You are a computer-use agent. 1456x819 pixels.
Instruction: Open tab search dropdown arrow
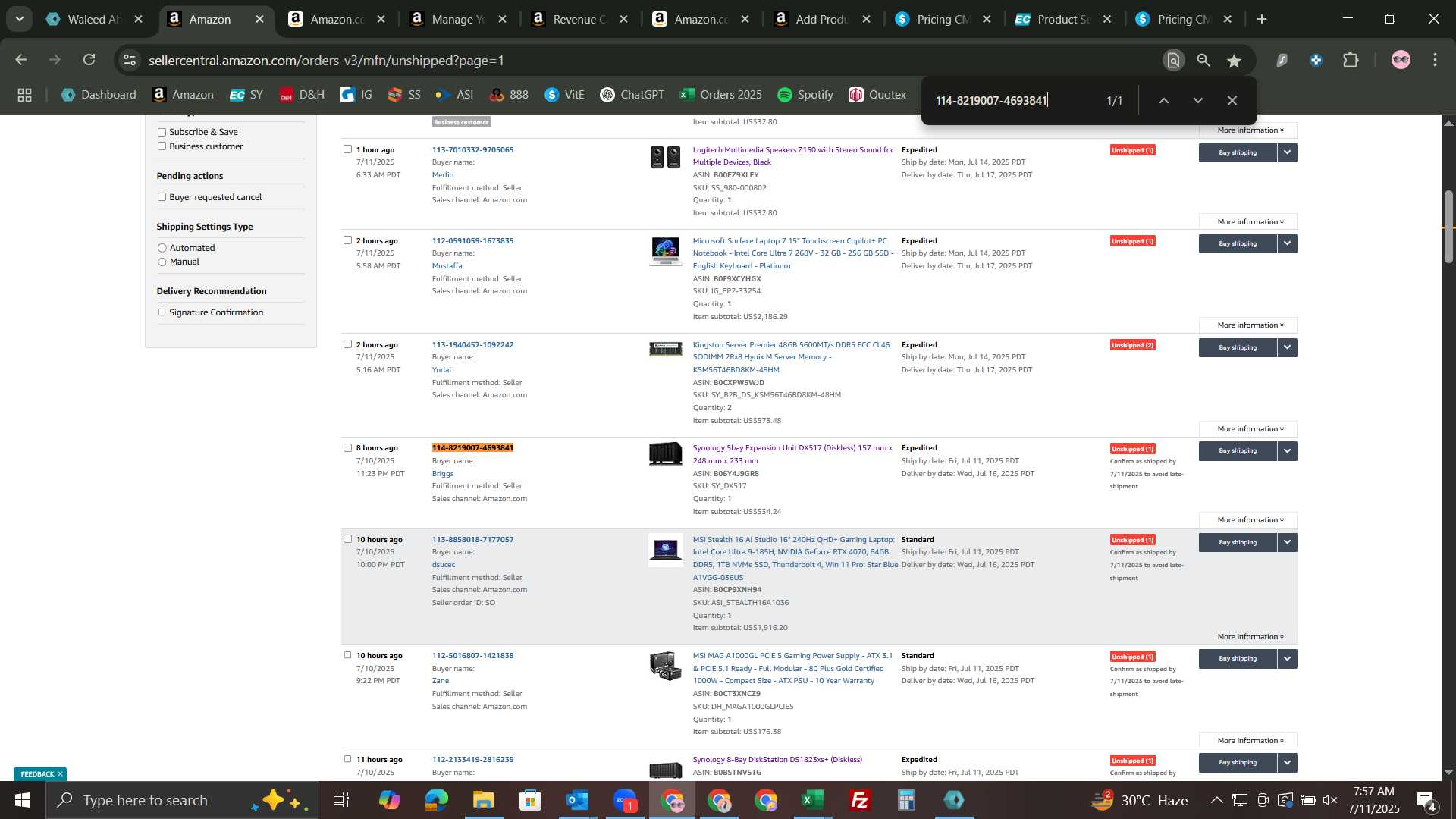pyautogui.click(x=19, y=19)
